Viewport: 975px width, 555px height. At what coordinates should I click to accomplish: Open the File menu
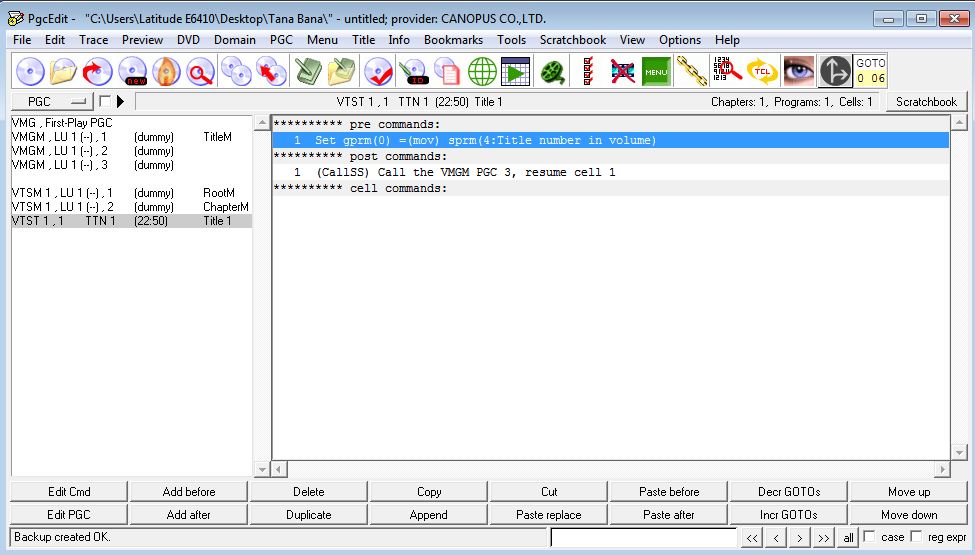pos(22,40)
